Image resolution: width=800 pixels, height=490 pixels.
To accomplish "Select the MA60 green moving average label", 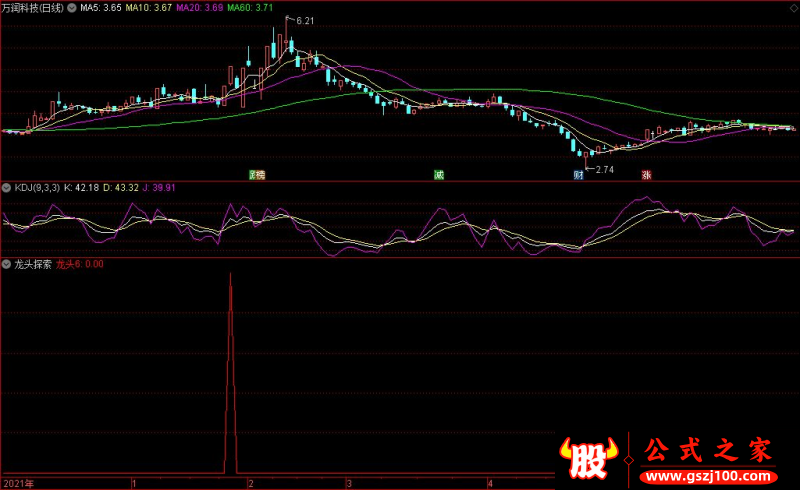I will 250,8.
